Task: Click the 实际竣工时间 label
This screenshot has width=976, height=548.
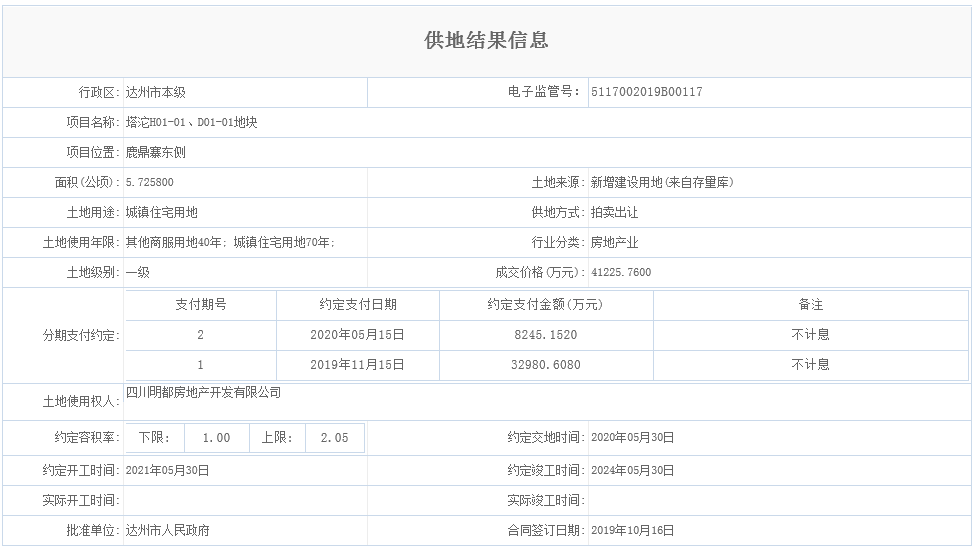Action: point(546,500)
